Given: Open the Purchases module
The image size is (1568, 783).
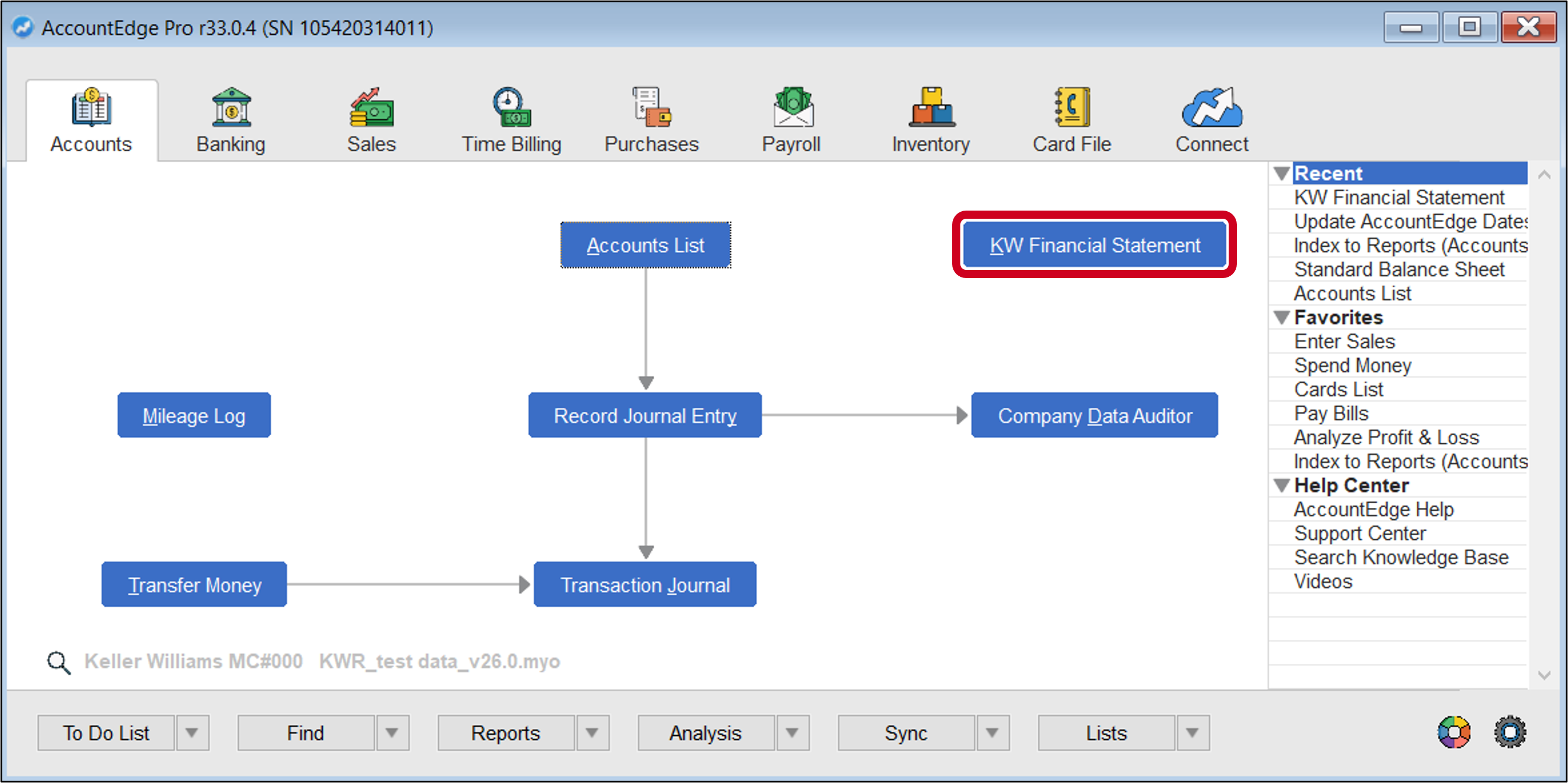Looking at the screenshot, I should pos(651,119).
